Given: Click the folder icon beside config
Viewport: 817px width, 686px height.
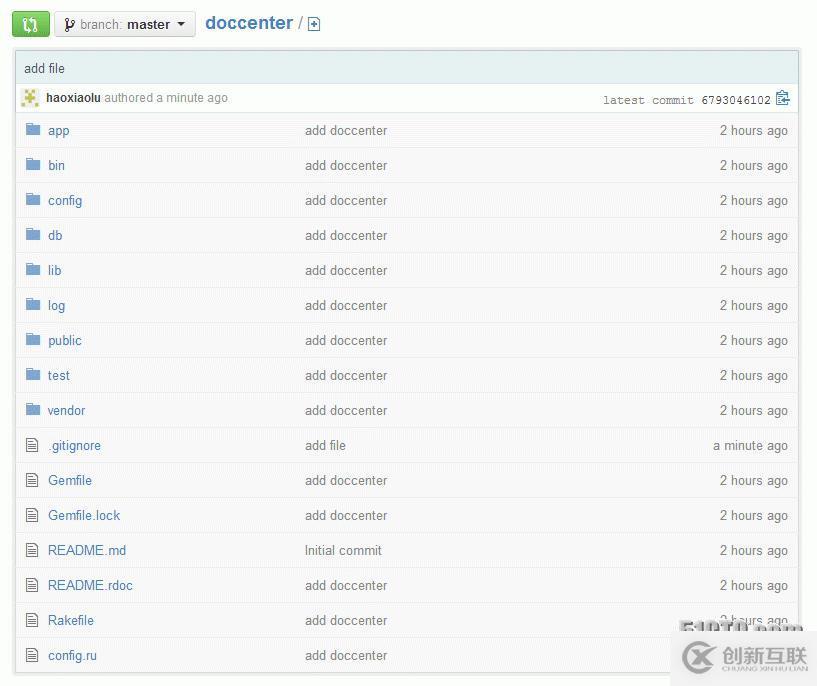Looking at the screenshot, I should [x=33, y=199].
